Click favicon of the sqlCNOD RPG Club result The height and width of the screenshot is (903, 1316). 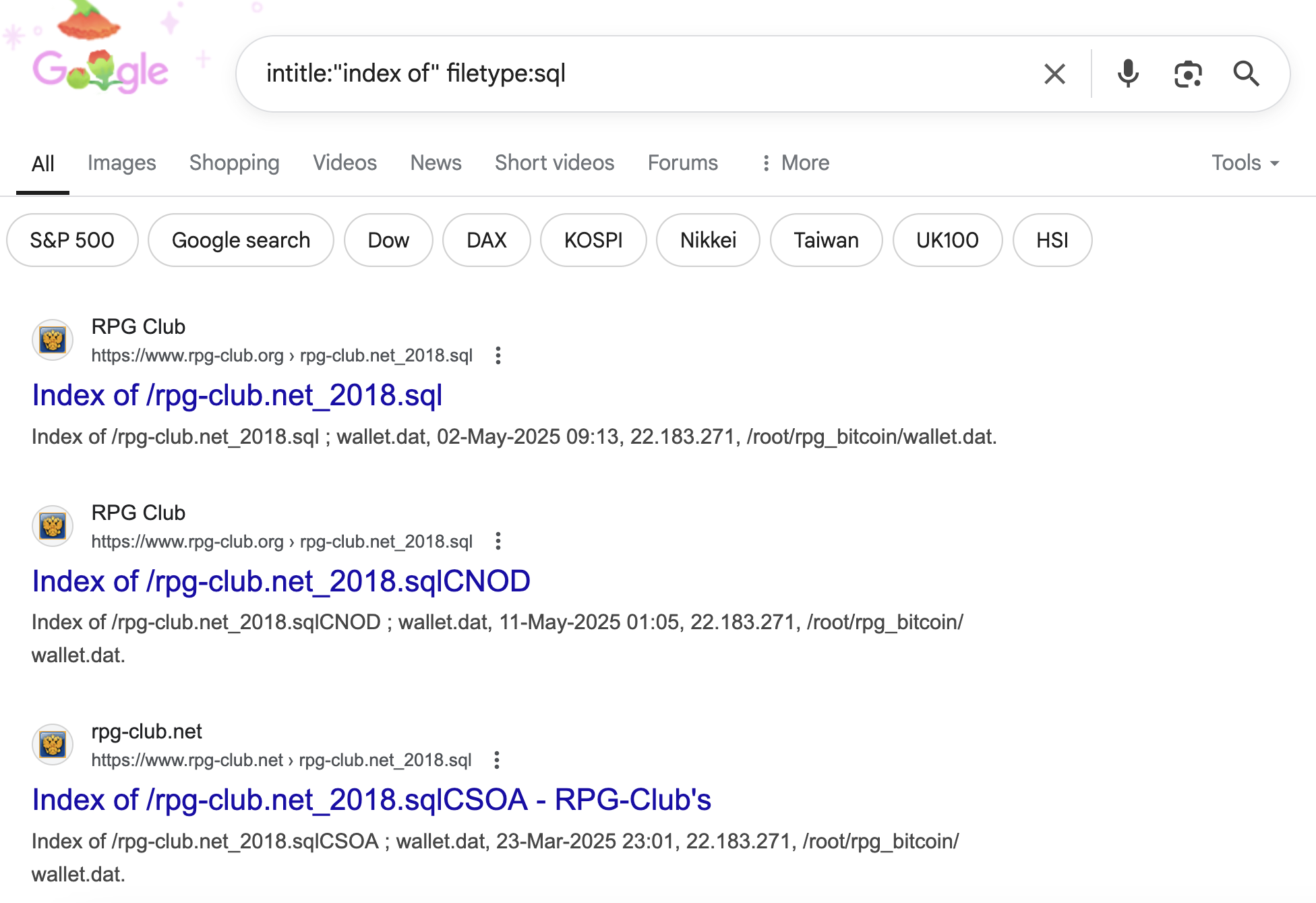click(x=53, y=525)
